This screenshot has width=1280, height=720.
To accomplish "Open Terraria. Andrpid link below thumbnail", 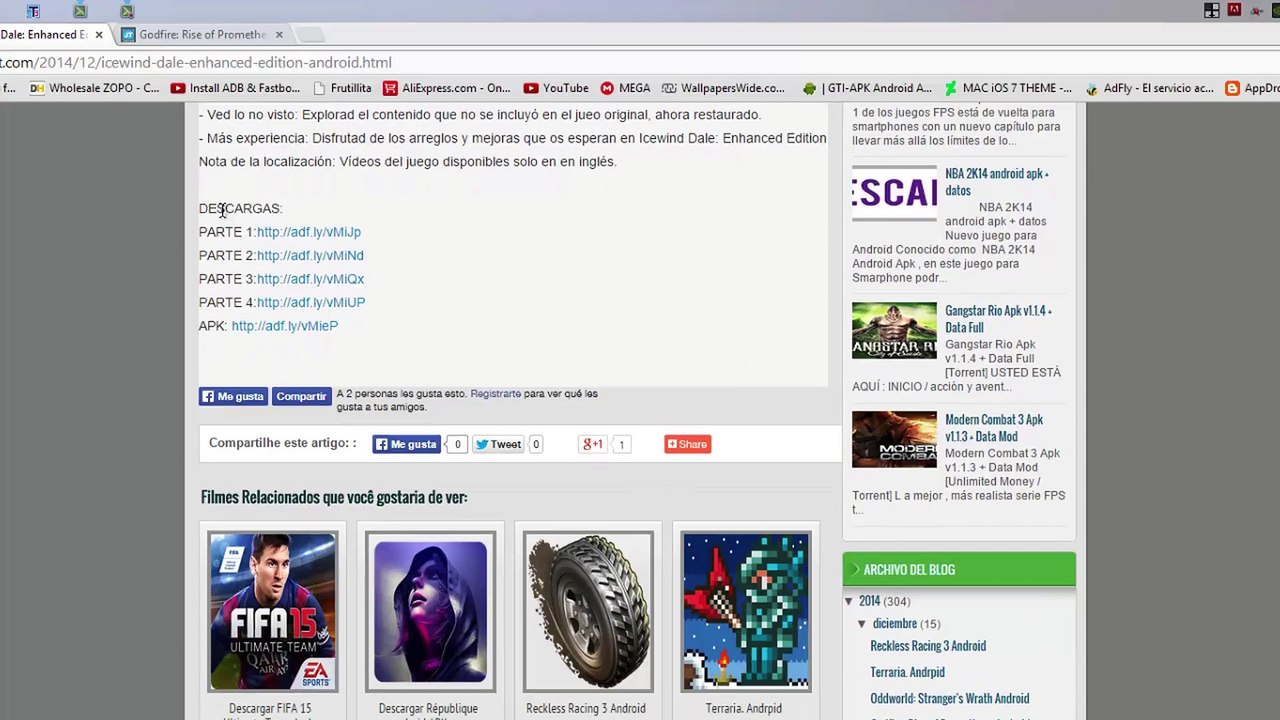I will point(744,709).
